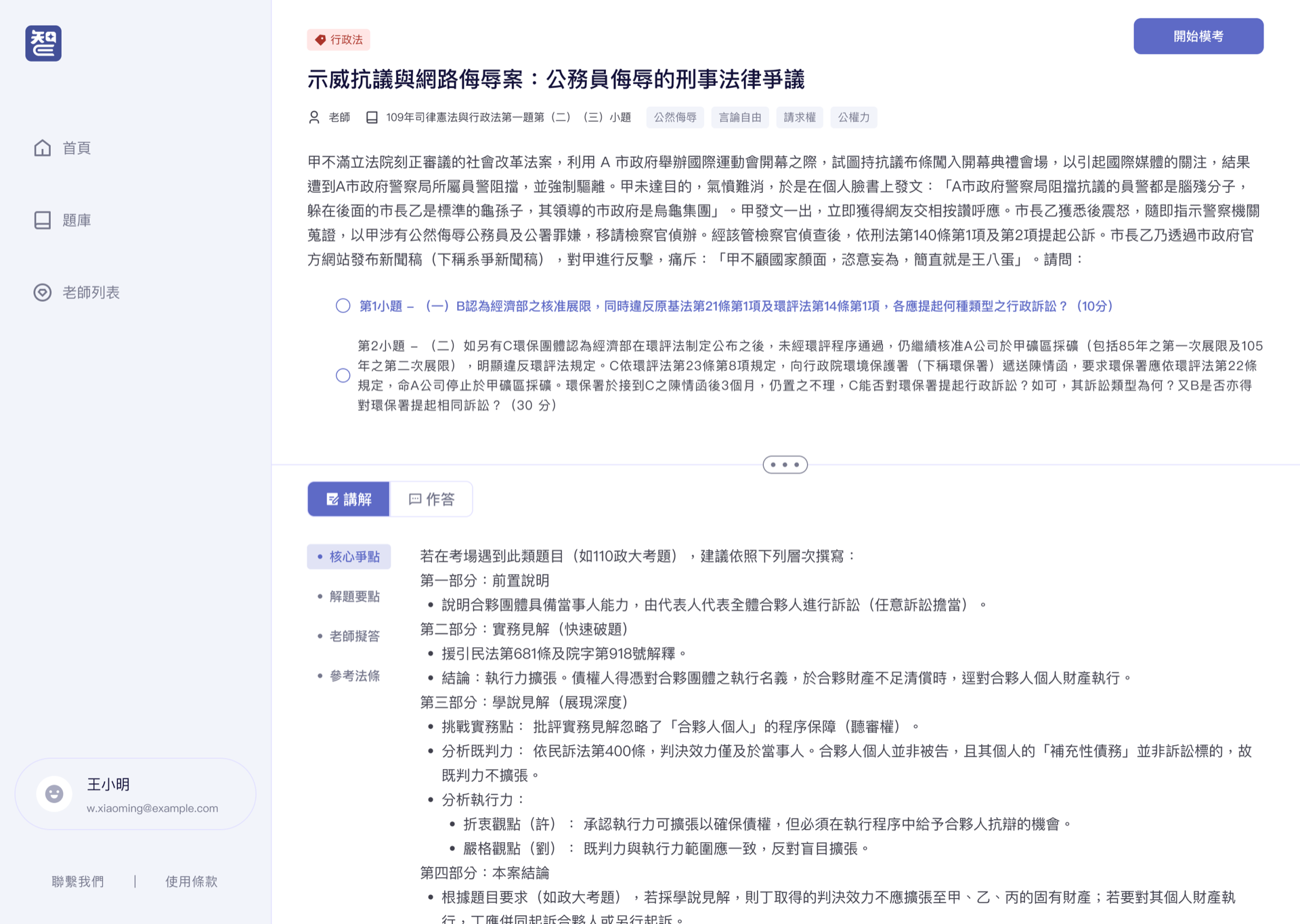Click the 智 app logo in the sidebar
The image size is (1300, 924).
[43, 43]
